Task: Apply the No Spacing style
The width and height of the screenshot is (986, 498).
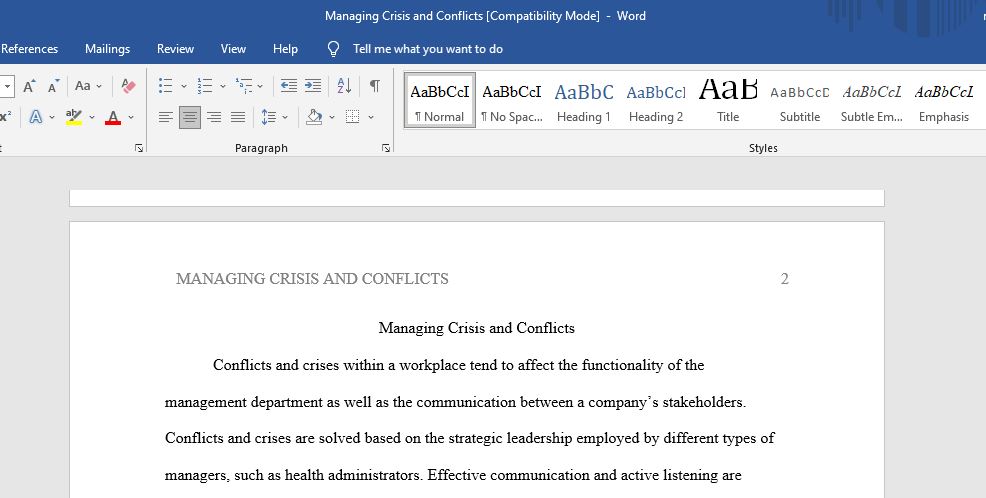Action: click(x=511, y=101)
